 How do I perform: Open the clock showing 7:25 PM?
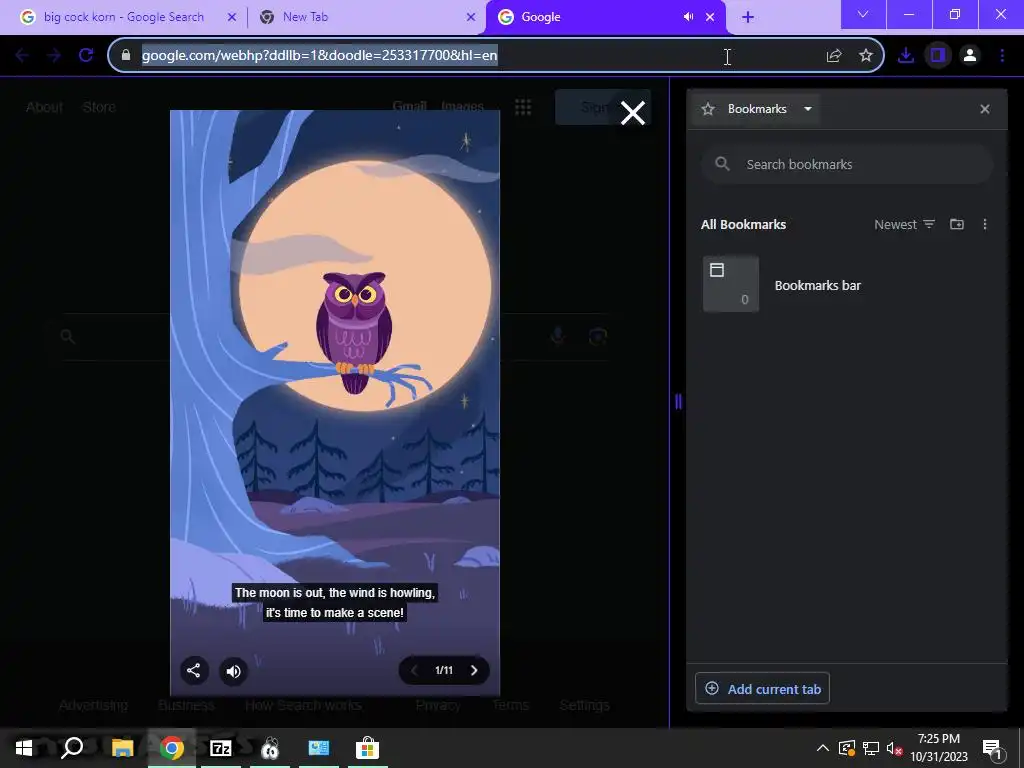tap(939, 748)
